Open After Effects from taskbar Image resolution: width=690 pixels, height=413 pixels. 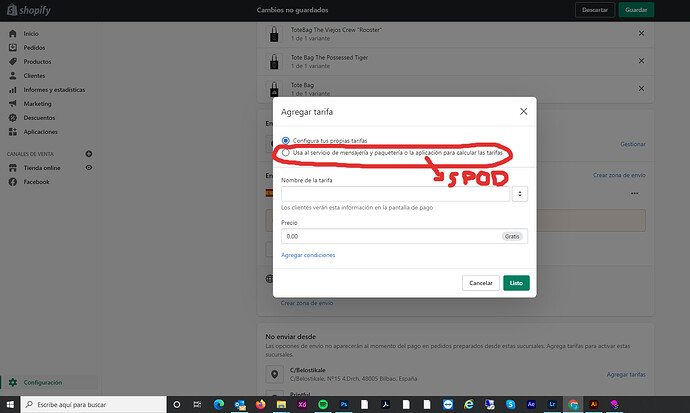tap(531, 404)
